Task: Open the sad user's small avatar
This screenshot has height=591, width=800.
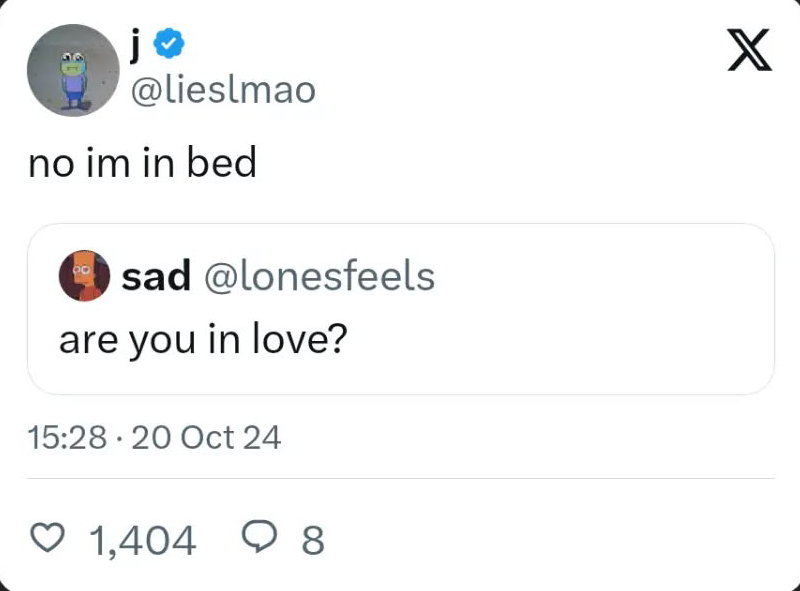Action: pos(85,276)
